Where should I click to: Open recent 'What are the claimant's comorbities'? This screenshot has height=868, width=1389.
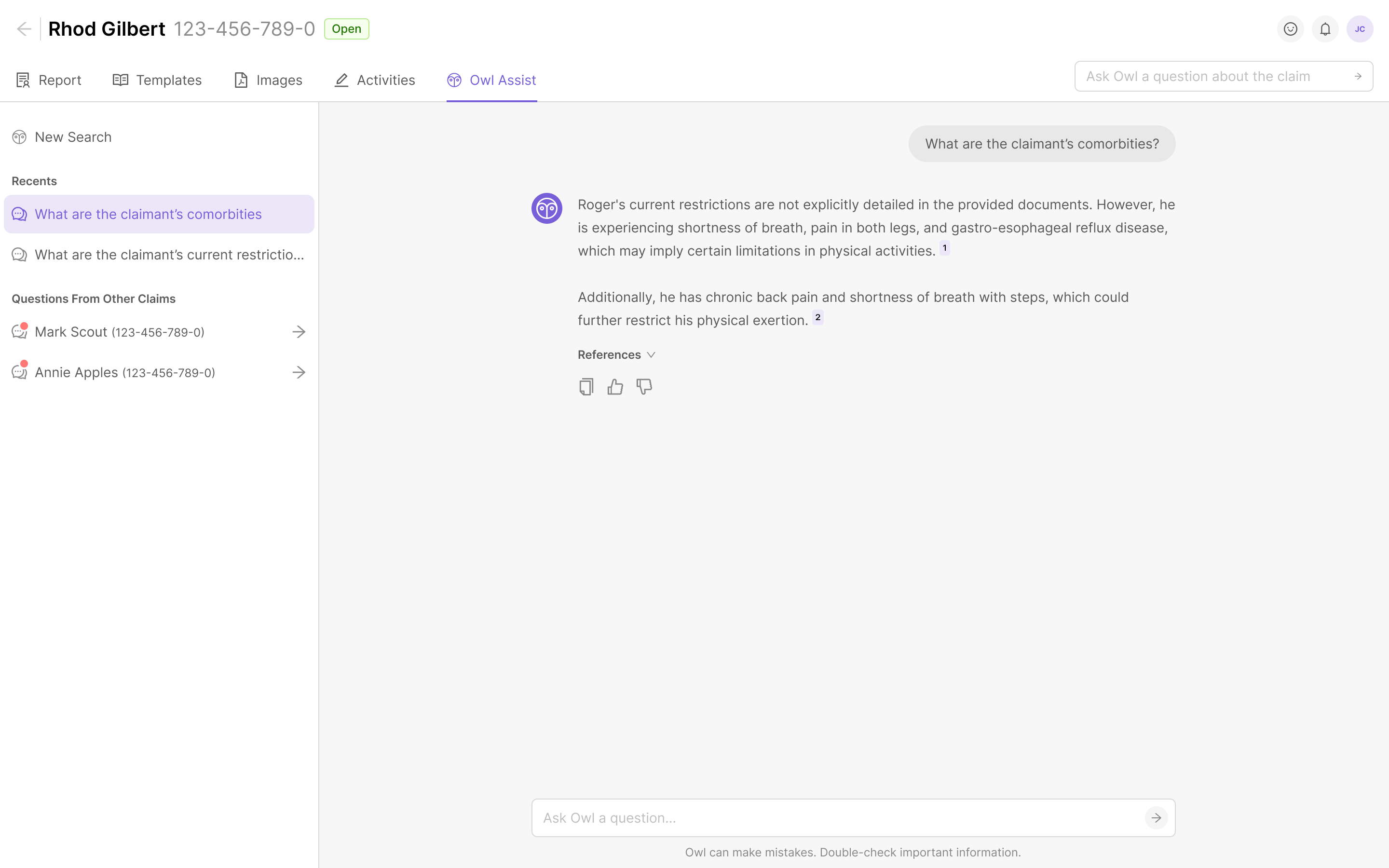pos(159,214)
